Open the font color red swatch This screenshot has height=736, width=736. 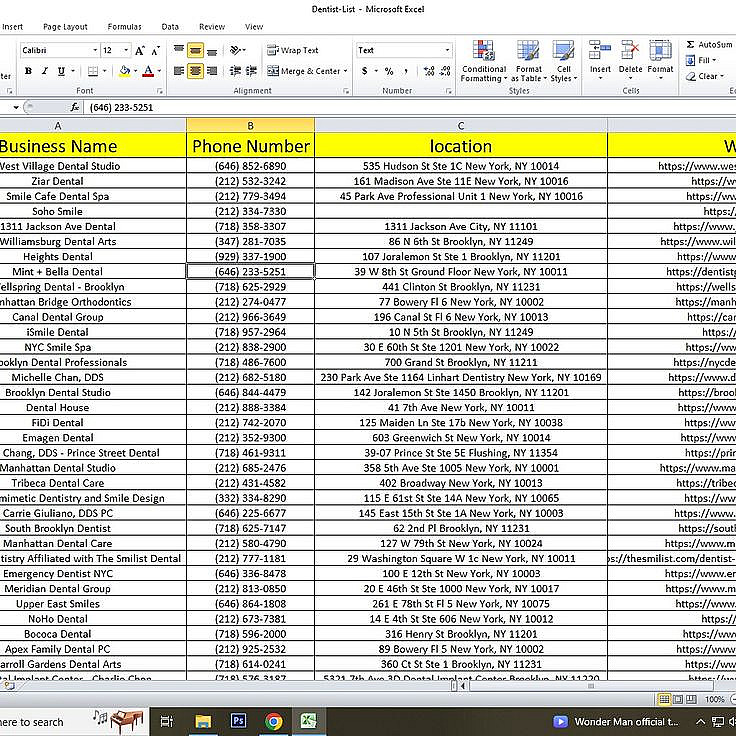click(148, 71)
